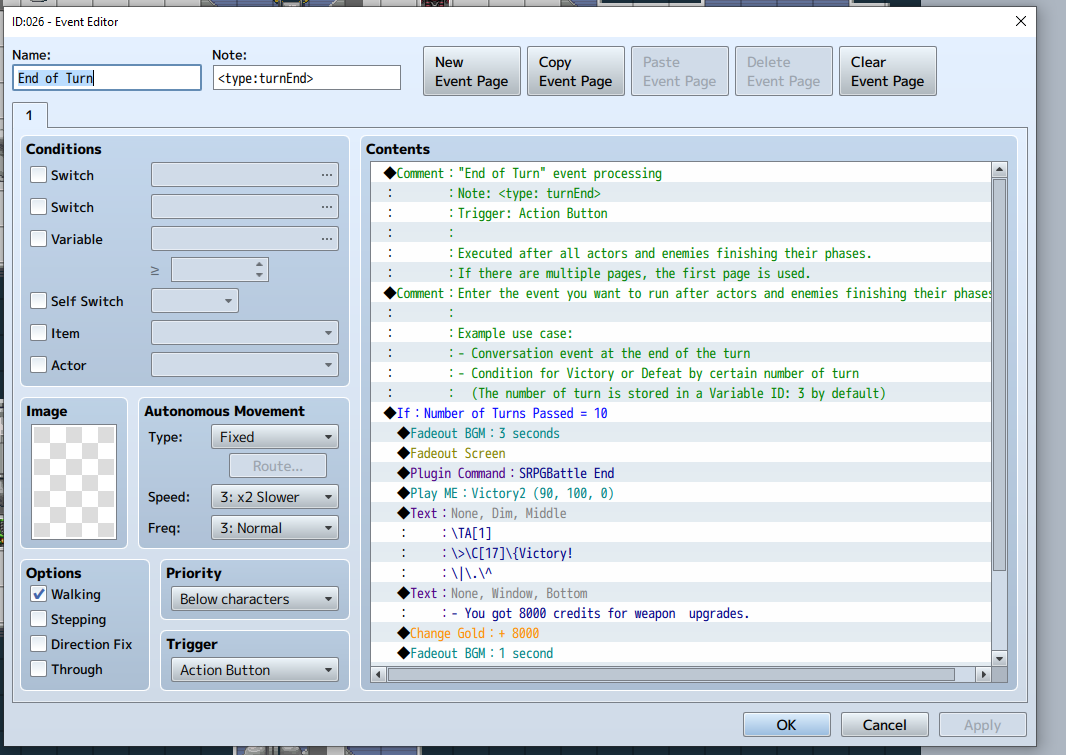
Task: Enable the first Switch condition checkbox
Action: click(x=39, y=175)
